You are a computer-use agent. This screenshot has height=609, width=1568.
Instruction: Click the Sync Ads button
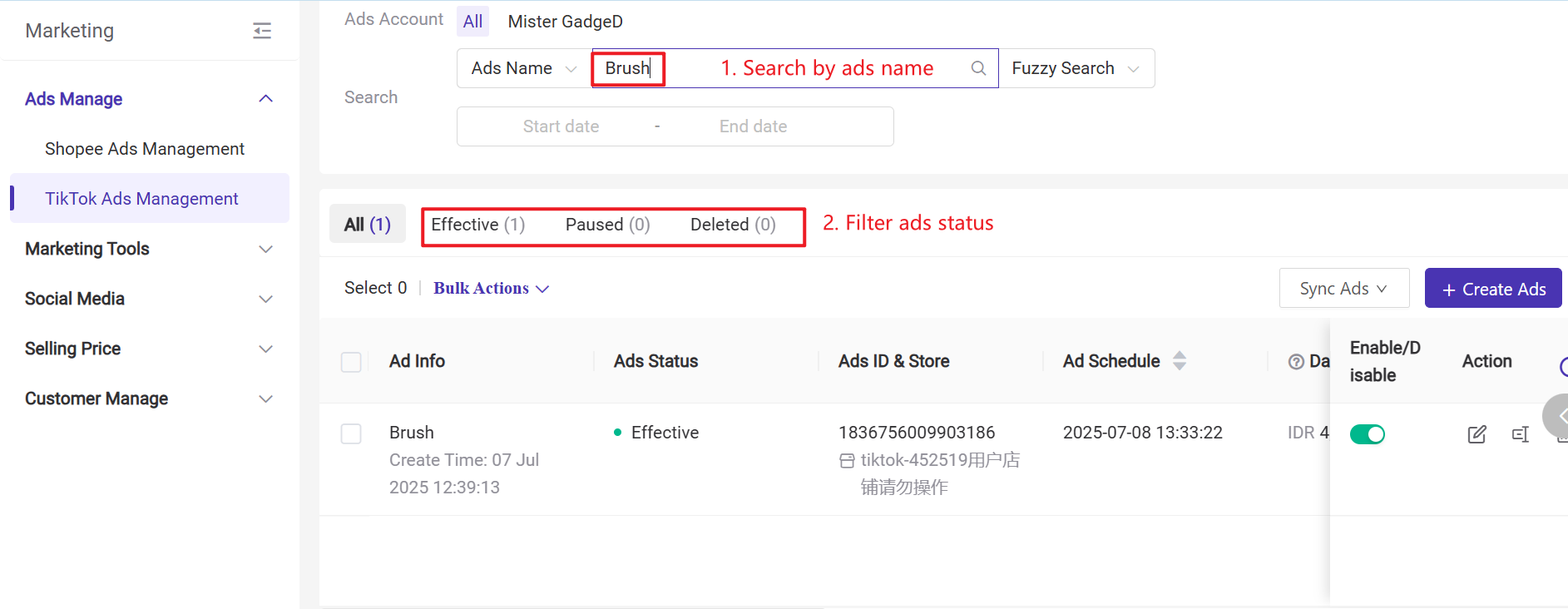coord(1343,289)
